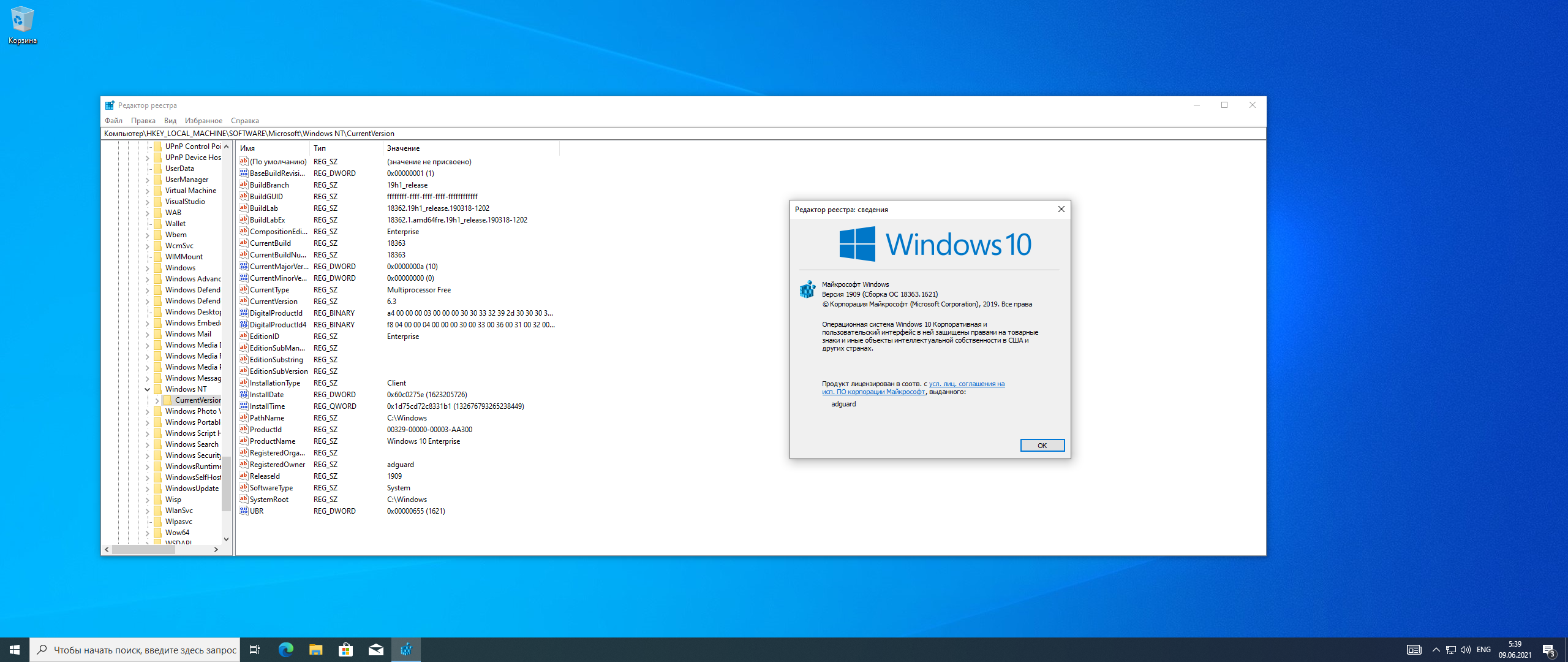The image size is (1568, 662).
Task: Click the Значение column header
Action: 471,148
